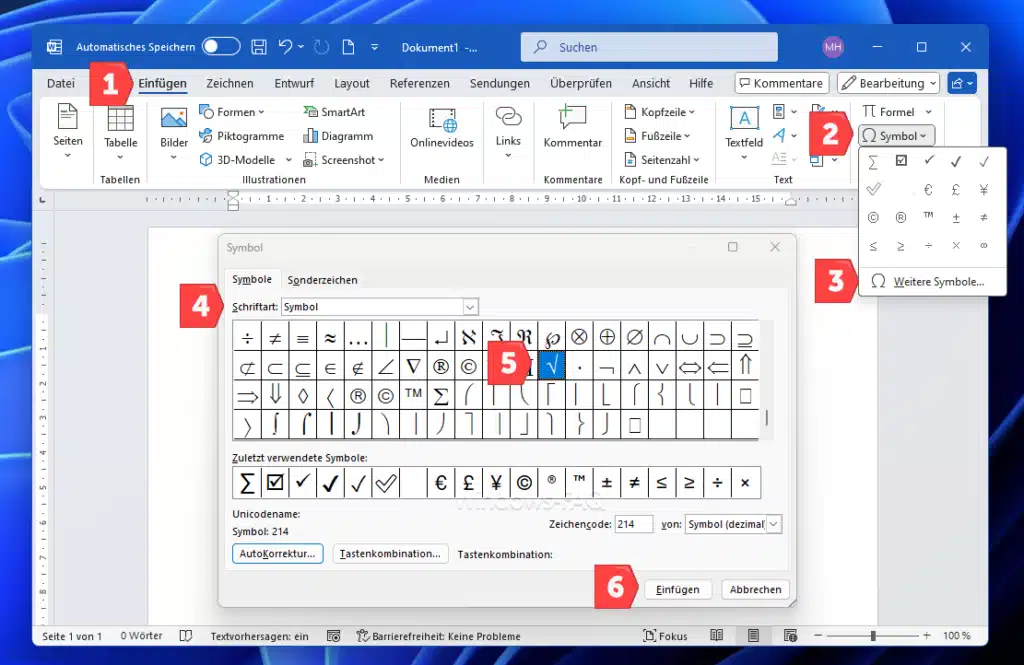This screenshot has height=665, width=1024.
Task: Click the zoom in plus button
Action: [x=926, y=636]
